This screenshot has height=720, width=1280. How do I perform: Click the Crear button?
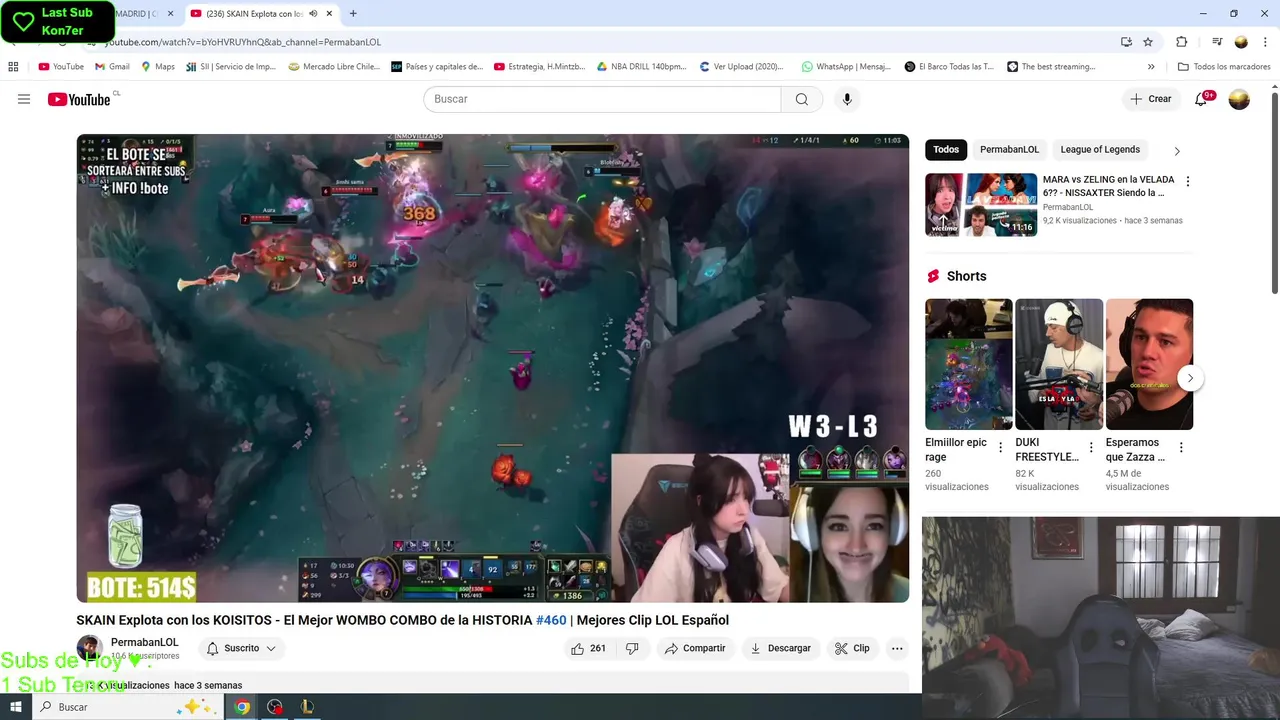pos(1150,99)
